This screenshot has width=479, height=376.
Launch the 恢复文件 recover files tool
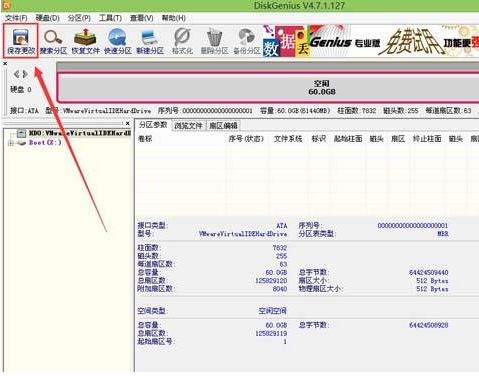pos(85,41)
